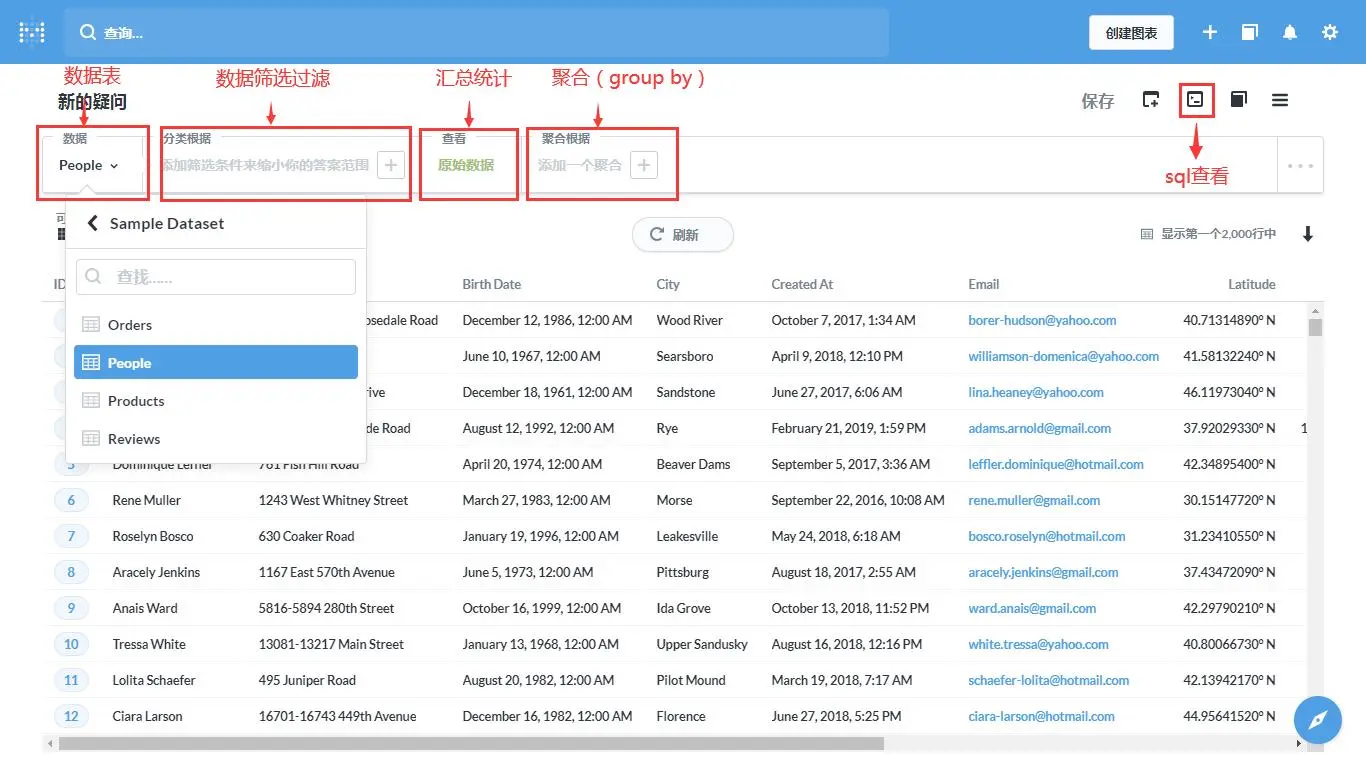Screen dimensions: 1366x768
Task: Open the hamburger menu icon
Action: (x=1280, y=100)
